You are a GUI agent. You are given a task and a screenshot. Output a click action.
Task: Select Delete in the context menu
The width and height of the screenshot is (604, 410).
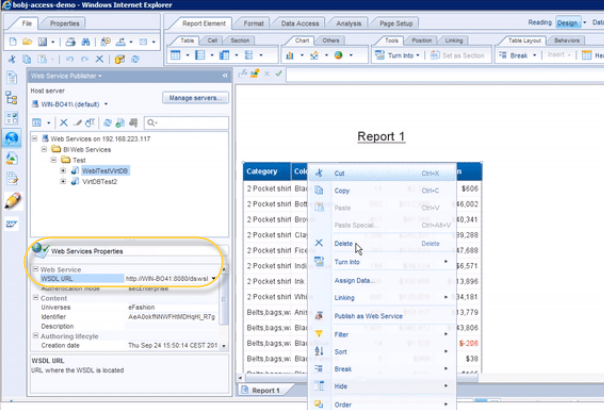click(x=343, y=244)
